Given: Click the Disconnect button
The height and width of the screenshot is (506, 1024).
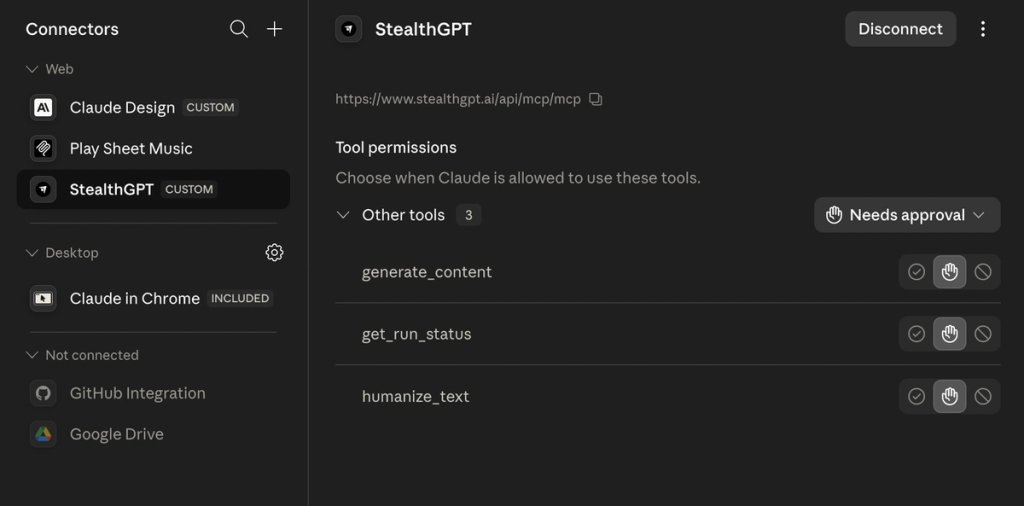Looking at the screenshot, I should (901, 29).
